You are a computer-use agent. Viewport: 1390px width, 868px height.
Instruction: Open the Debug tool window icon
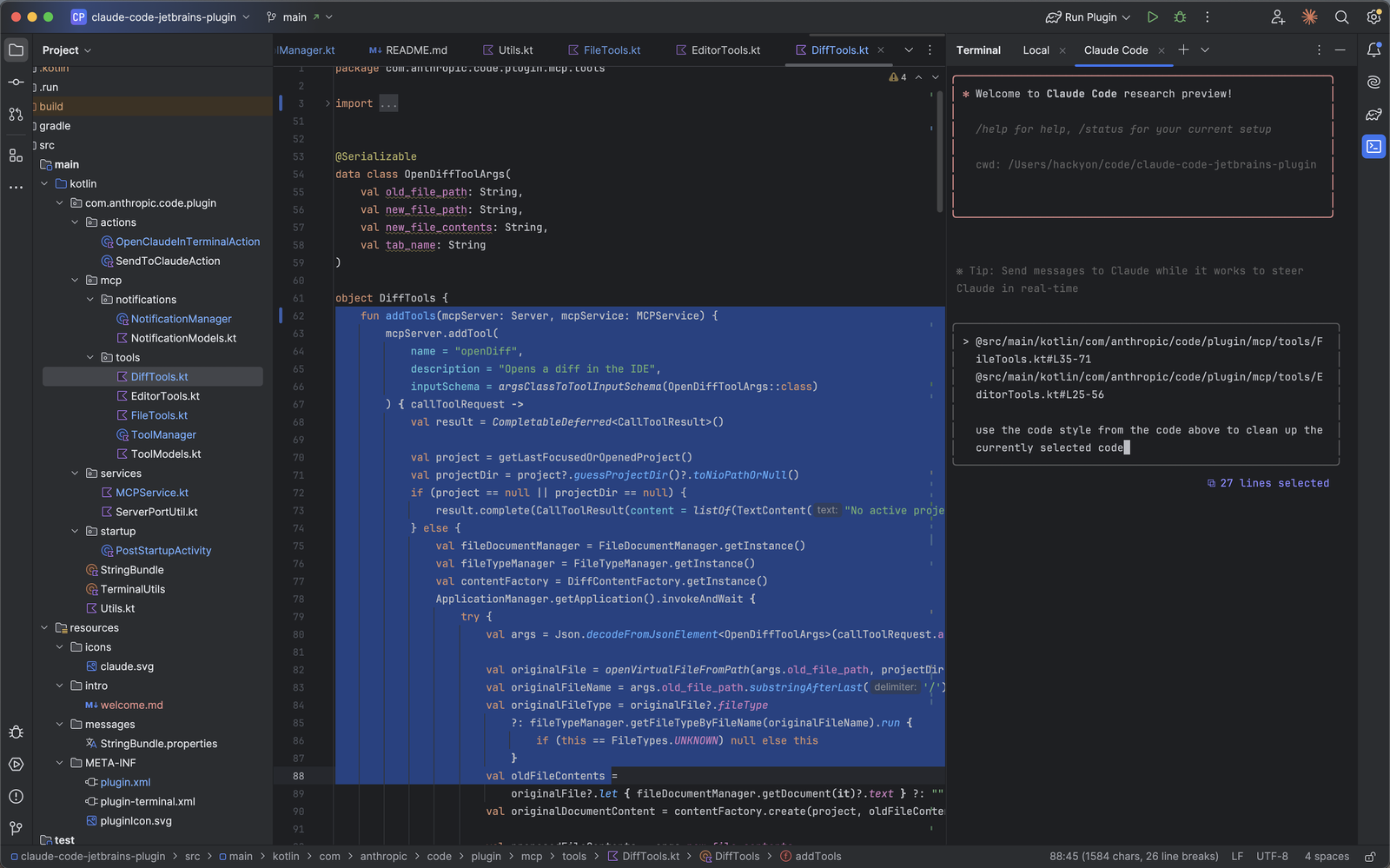coord(16,732)
